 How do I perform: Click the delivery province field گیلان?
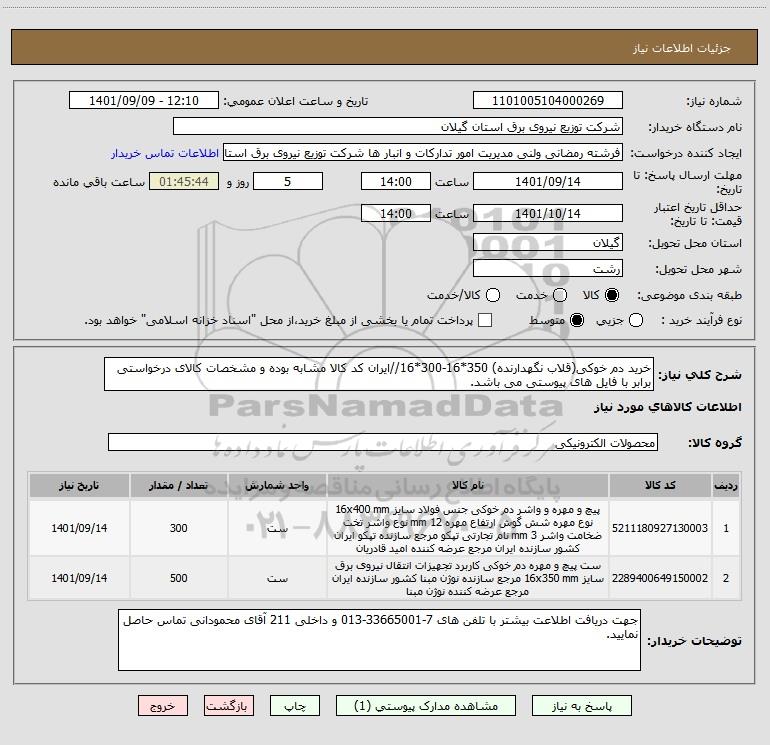[x=548, y=242]
